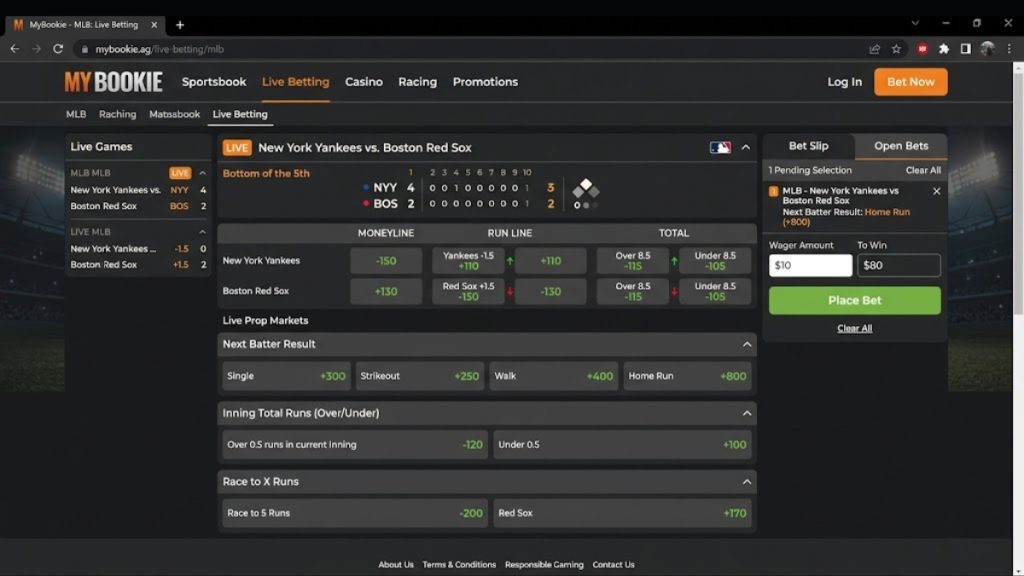Open the Promotions menu

click(485, 82)
